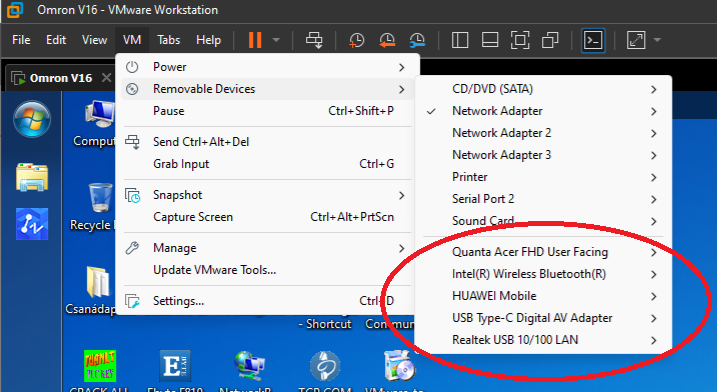Viewport: 717px width, 392px height.
Task: Close the Omron V16 tab
Action: [106, 77]
